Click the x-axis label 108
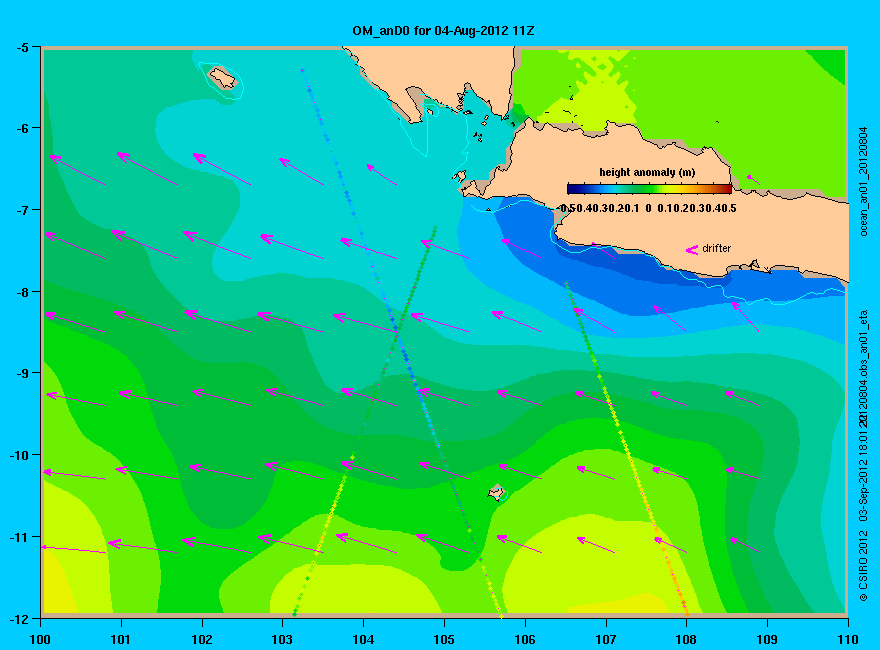The image size is (880, 650). [687, 640]
